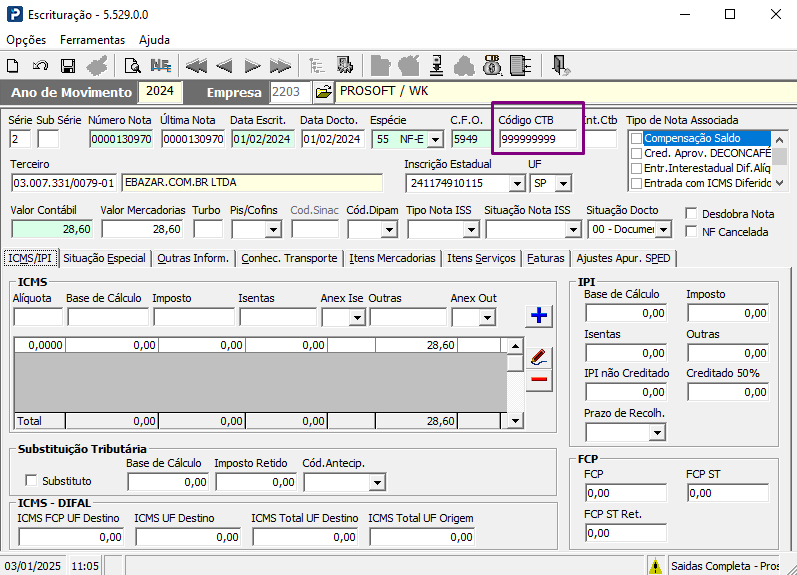Add ICMS line with blue plus
The height and width of the screenshot is (575, 797).
coord(539,315)
